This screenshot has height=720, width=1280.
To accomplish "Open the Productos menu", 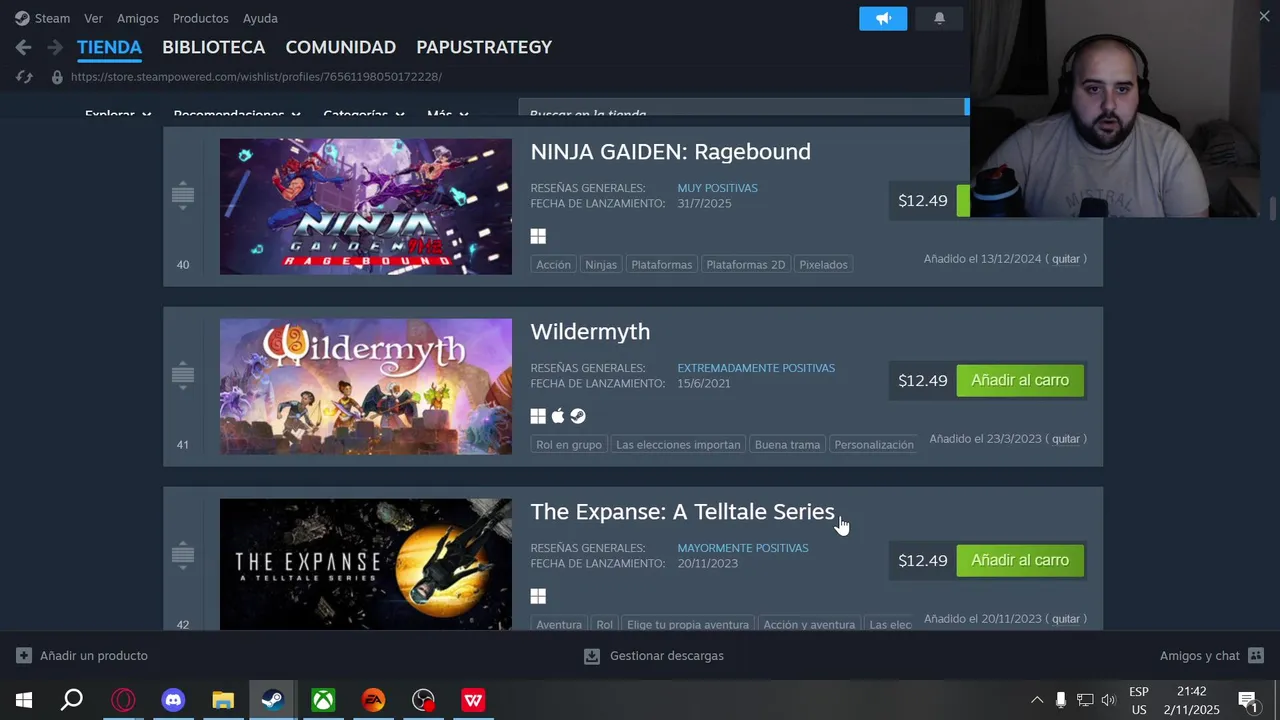I will click(200, 18).
